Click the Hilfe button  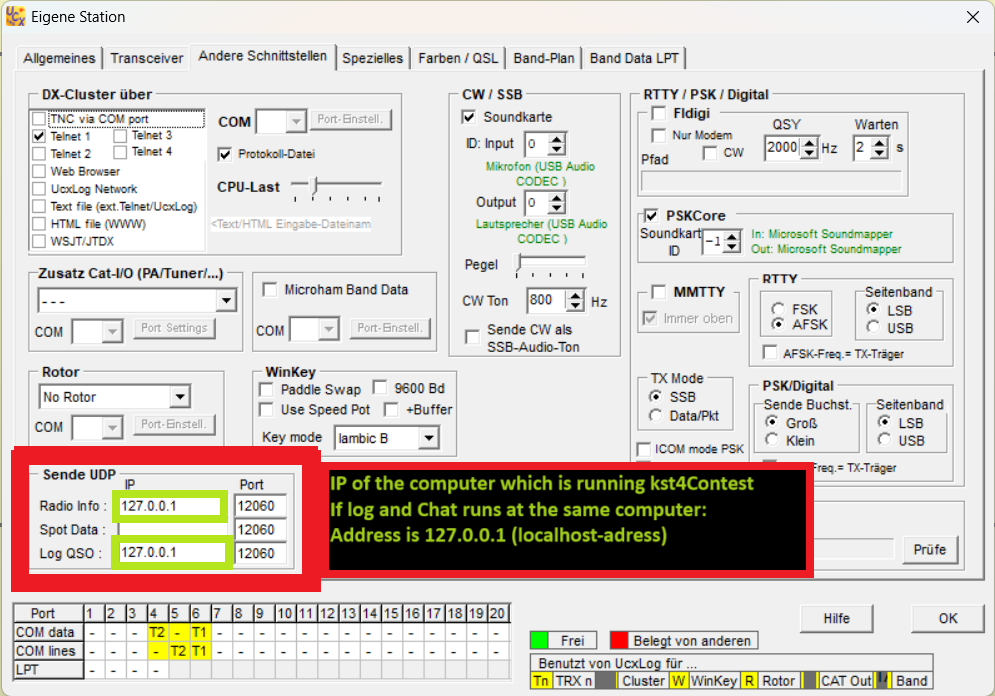[836, 618]
